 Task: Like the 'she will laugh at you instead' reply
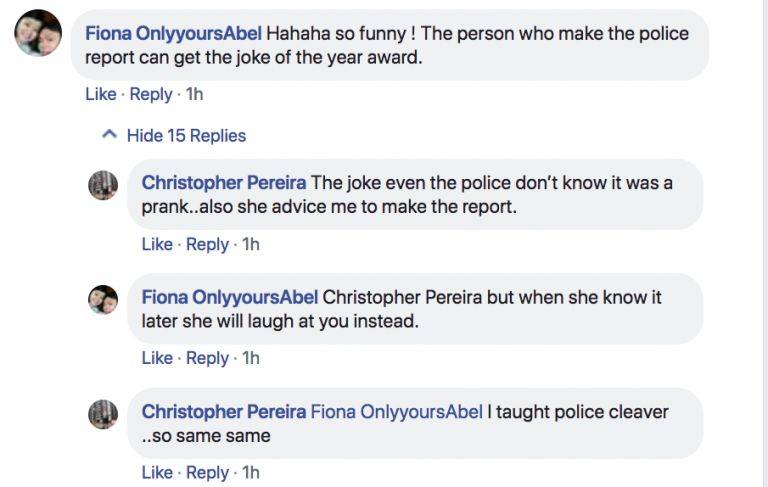click(157, 357)
